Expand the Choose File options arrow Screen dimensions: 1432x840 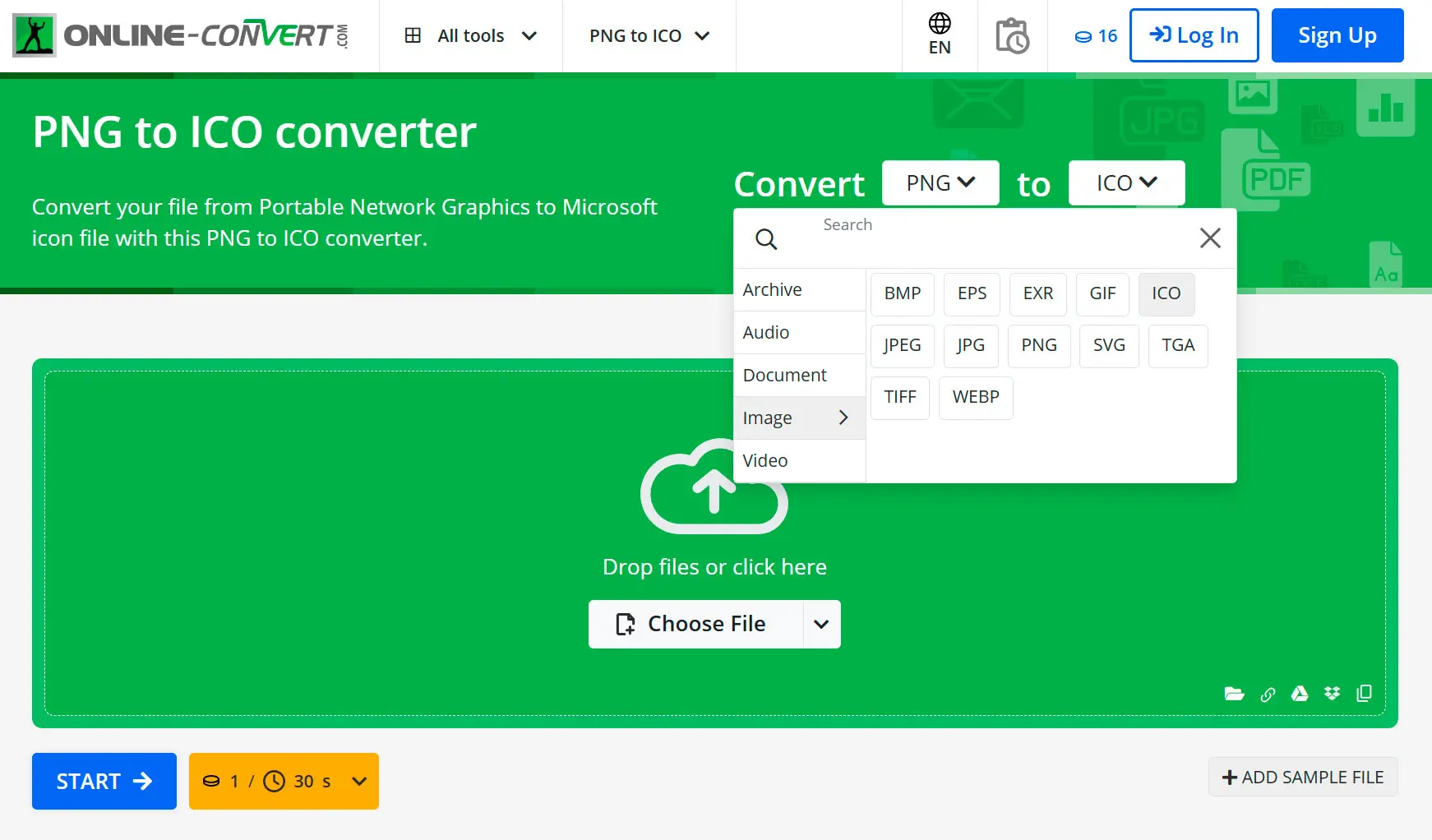821,624
